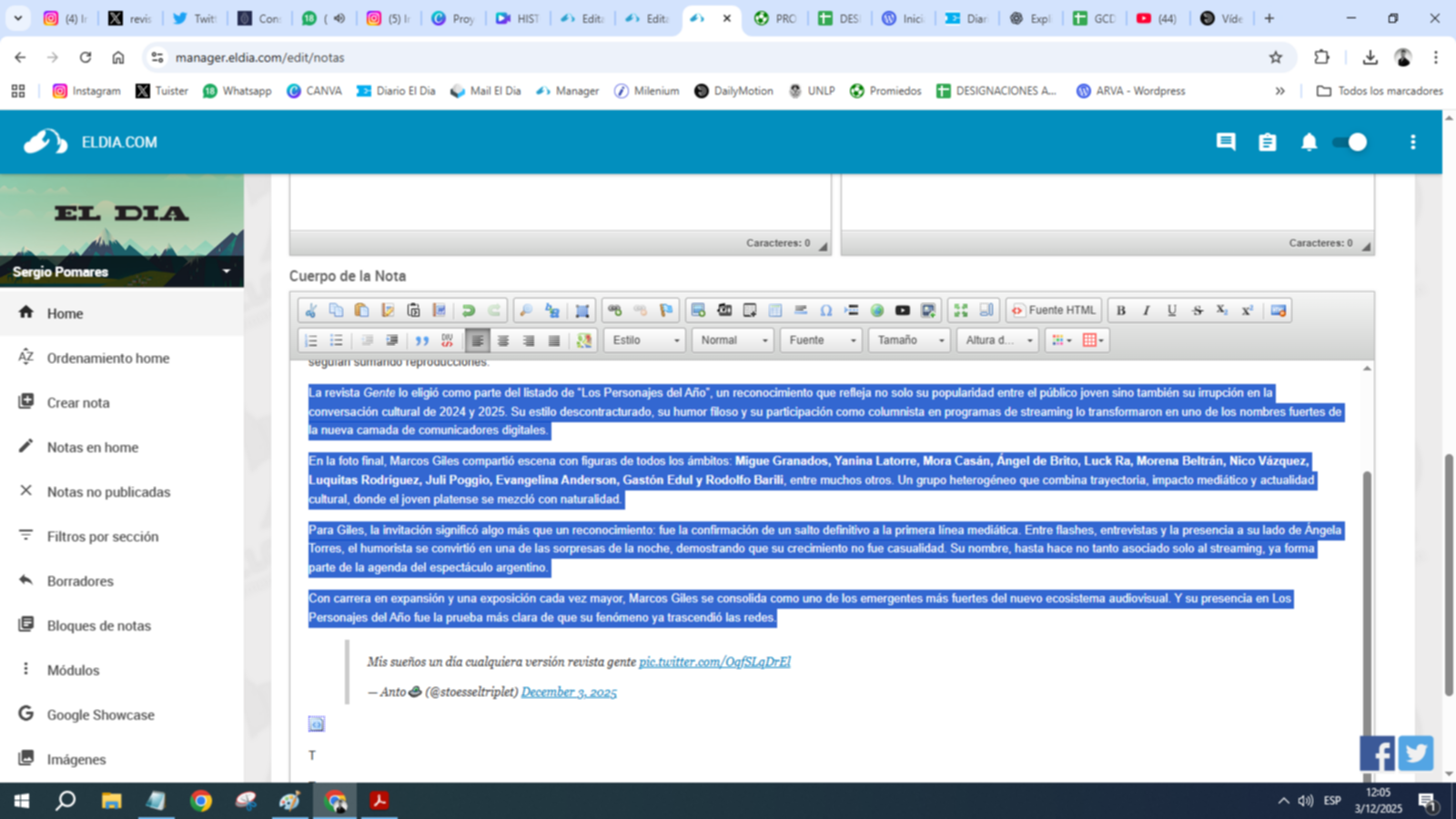This screenshot has width=1456, height=819.
Task: Open the notifications bell in header
Action: coord(1309,142)
